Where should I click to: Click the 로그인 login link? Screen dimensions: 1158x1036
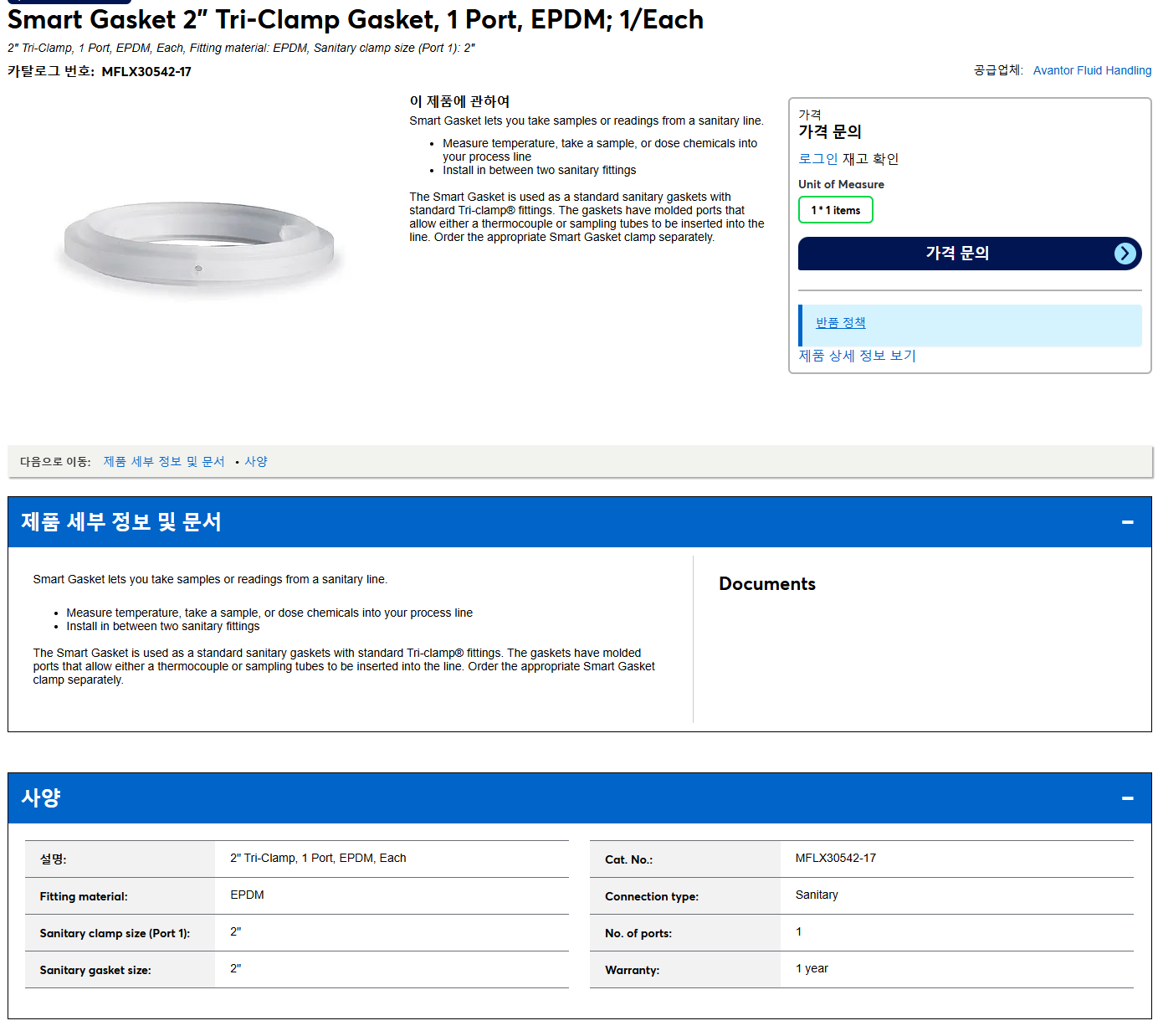[x=817, y=159]
